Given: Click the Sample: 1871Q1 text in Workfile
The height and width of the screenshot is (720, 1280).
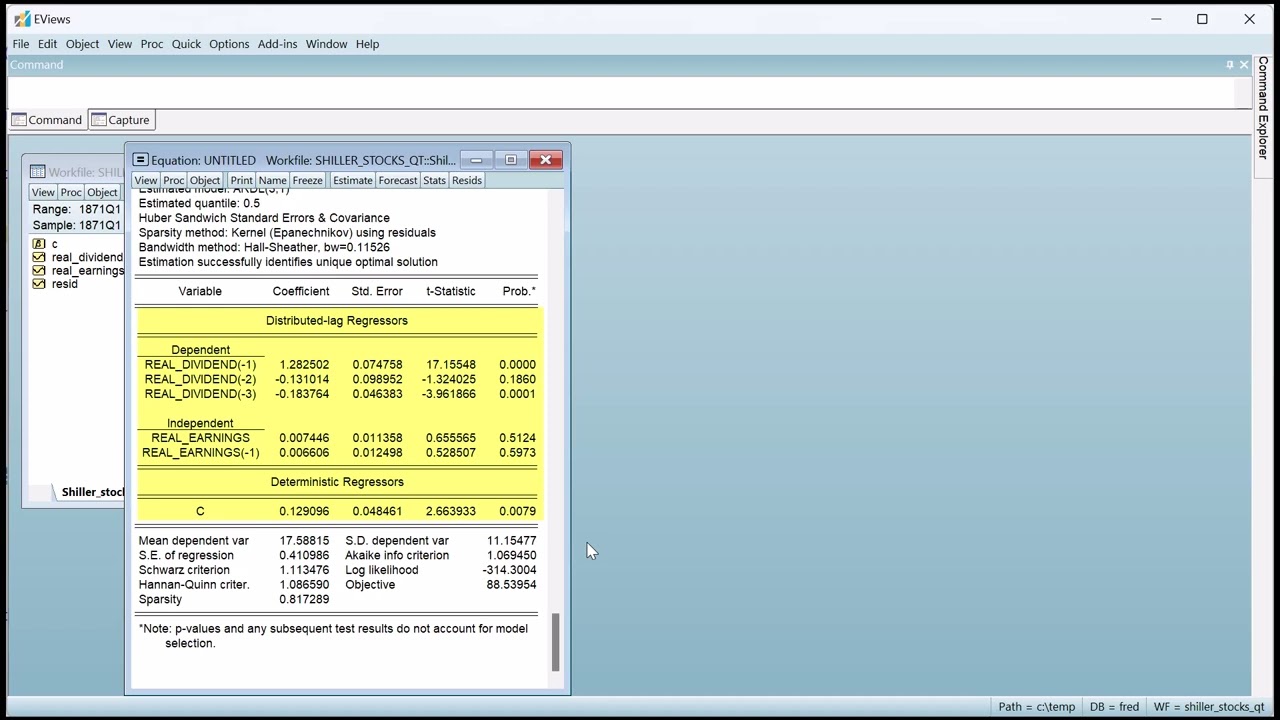Looking at the screenshot, I should point(77,225).
